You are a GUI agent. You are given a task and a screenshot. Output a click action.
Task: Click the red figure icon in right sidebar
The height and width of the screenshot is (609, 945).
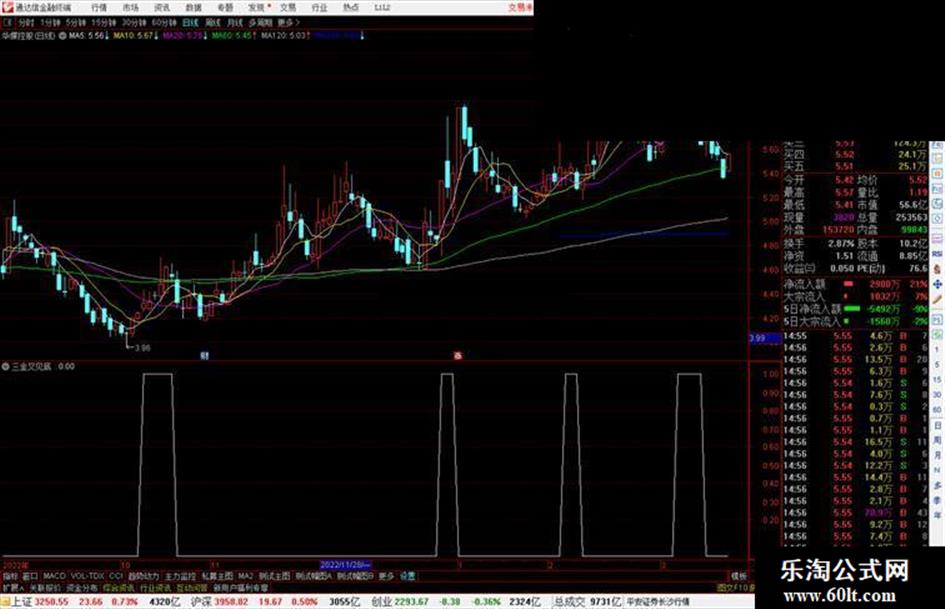(937, 270)
